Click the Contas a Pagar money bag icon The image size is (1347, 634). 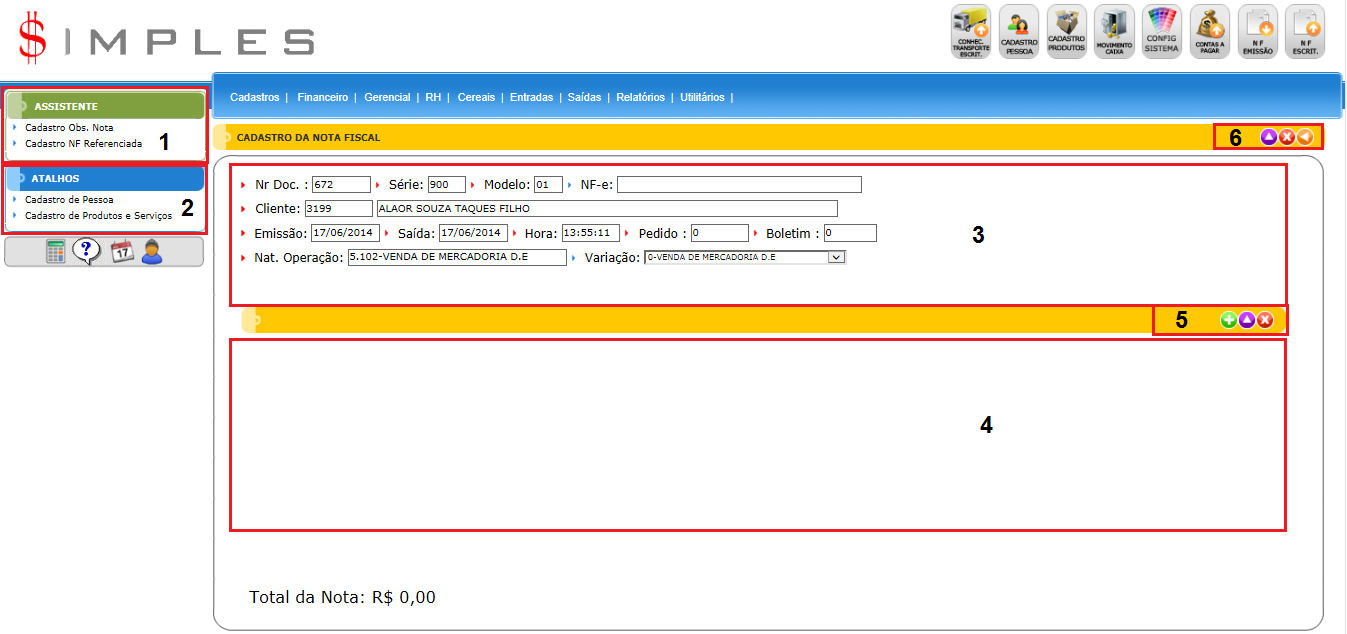pos(1210,32)
